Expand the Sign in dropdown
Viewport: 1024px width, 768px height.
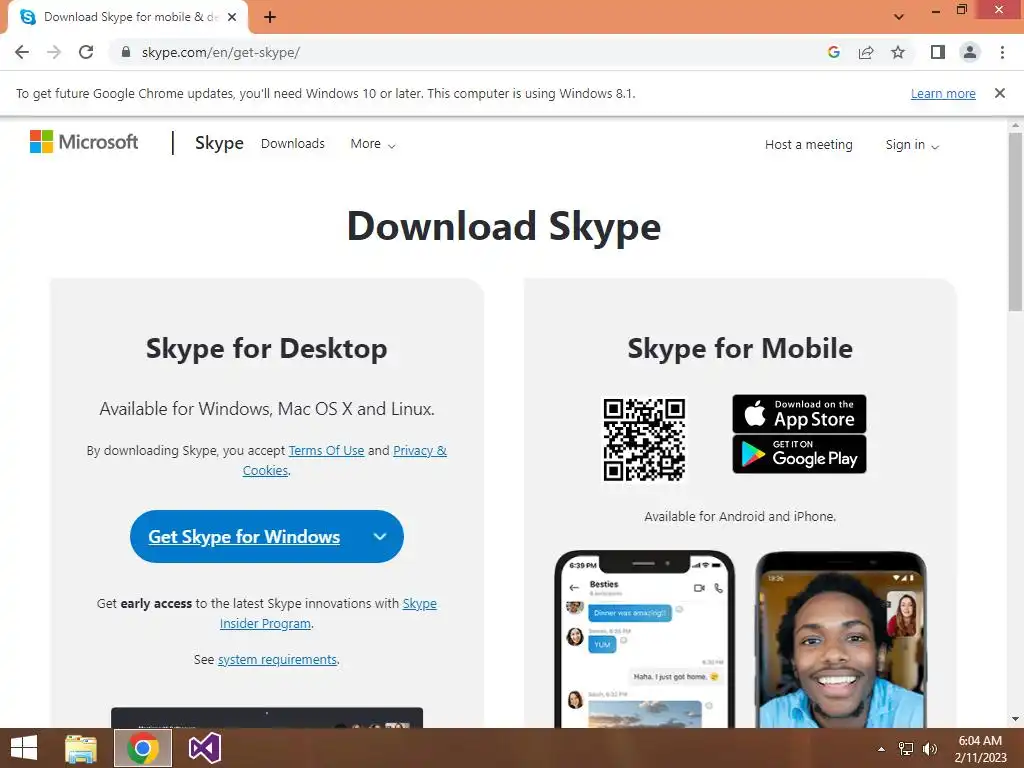(912, 145)
